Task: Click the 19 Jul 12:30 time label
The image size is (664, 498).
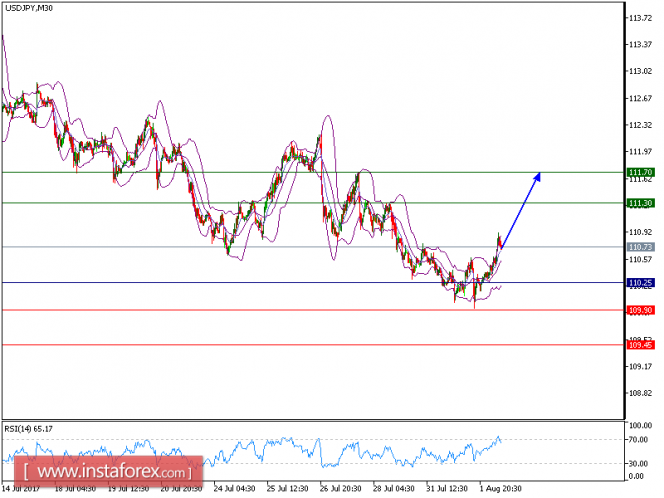Action: coord(128,489)
